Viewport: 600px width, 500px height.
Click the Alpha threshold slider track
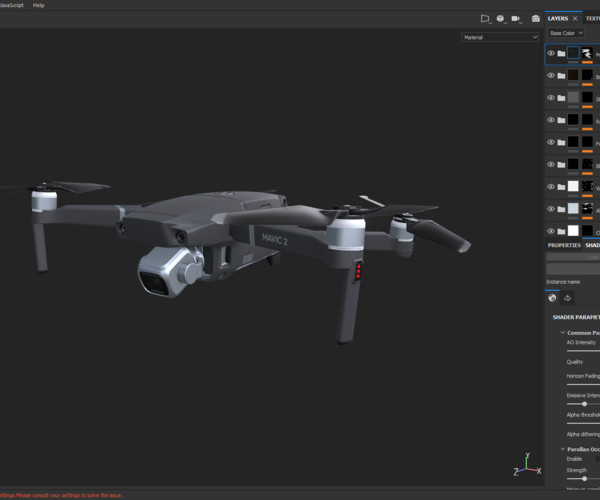click(x=583, y=423)
